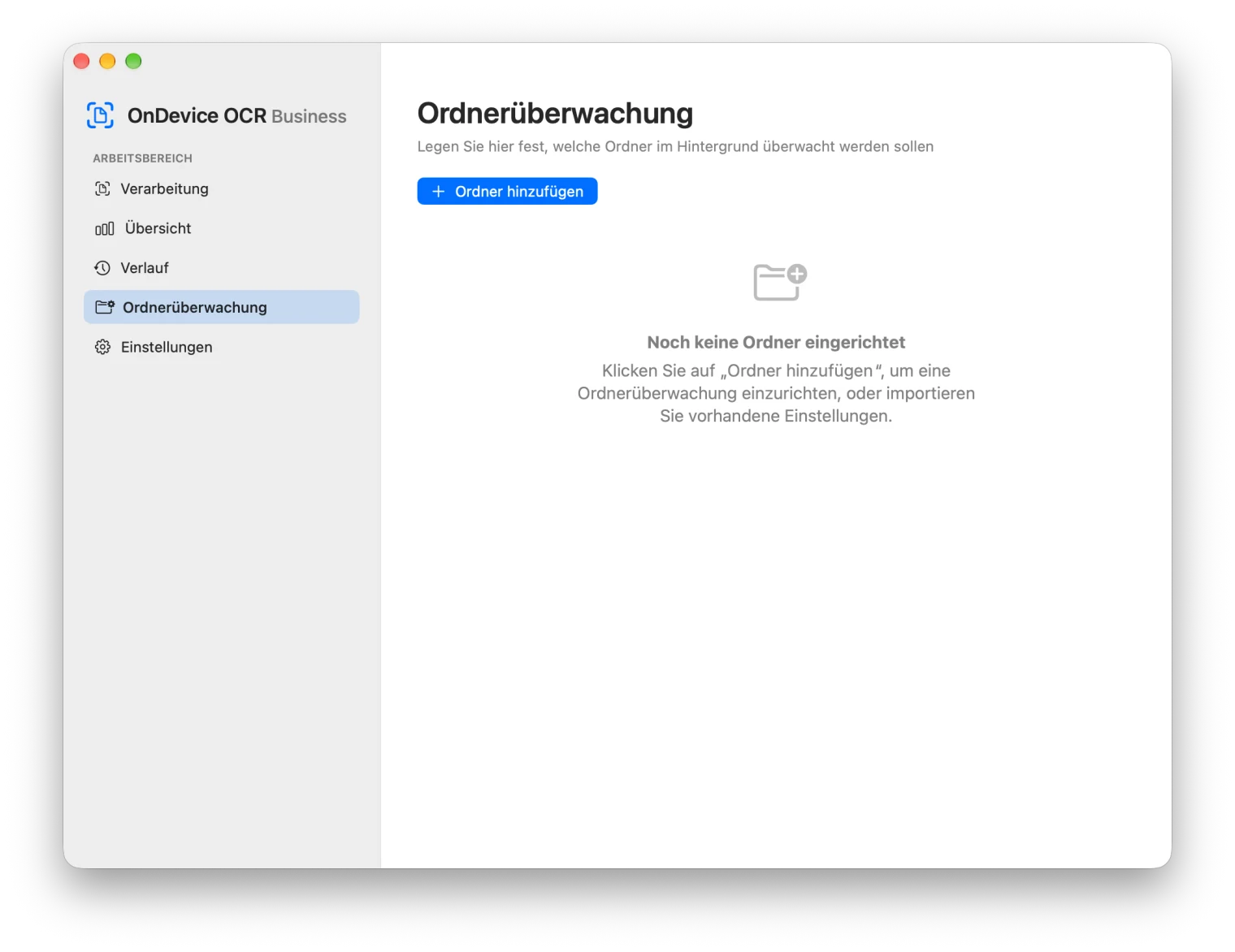Zoom the window with green button

pos(133,61)
